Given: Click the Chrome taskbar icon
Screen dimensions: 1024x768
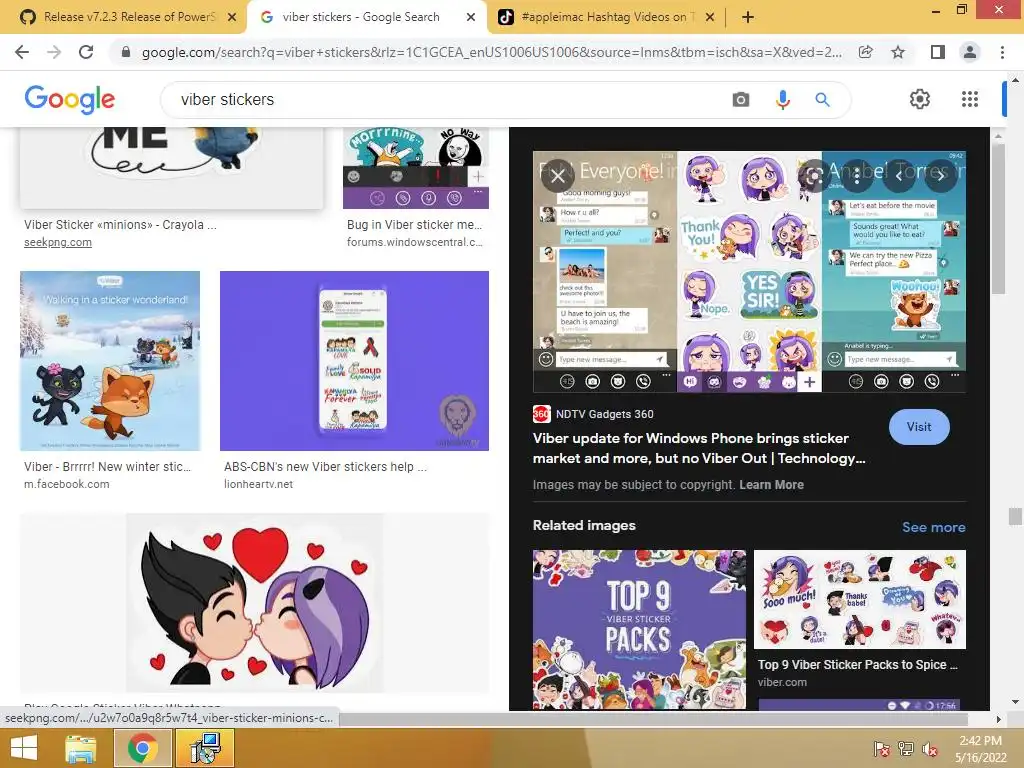Looking at the screenshot, I should tap(142, 748).
